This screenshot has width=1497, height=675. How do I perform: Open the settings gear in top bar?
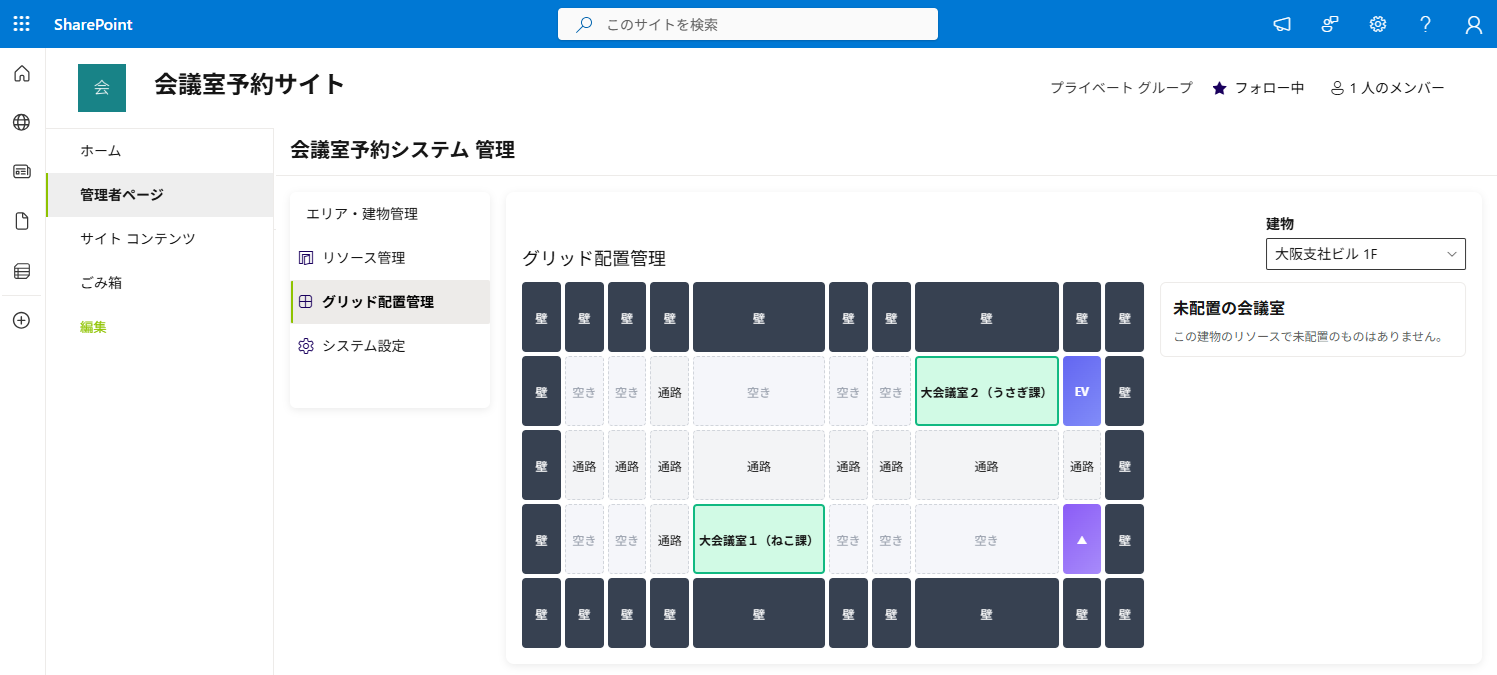[x=1378, y=24]
